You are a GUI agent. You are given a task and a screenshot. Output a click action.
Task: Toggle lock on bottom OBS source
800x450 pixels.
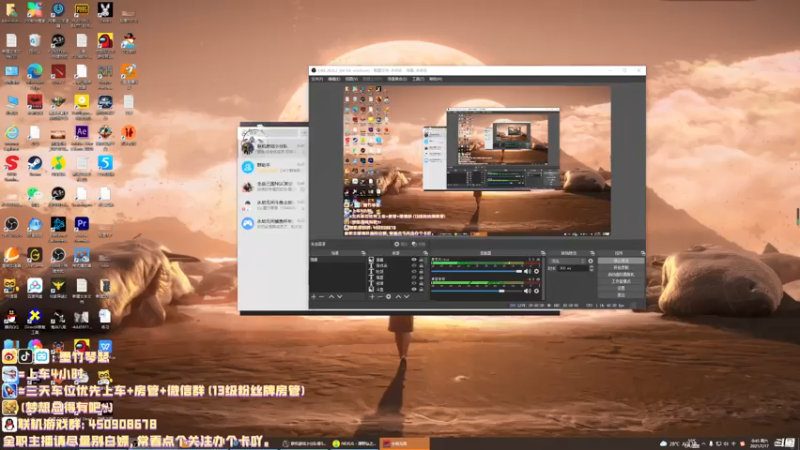421,289
